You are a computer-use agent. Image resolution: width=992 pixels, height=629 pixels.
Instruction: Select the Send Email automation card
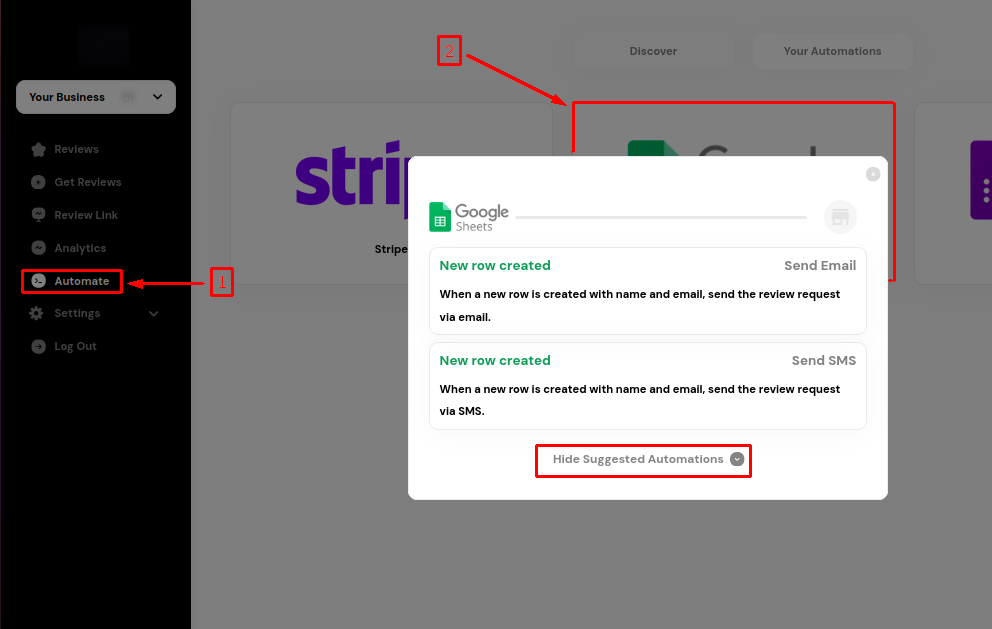pyautogui.click(x=647, y=291)
